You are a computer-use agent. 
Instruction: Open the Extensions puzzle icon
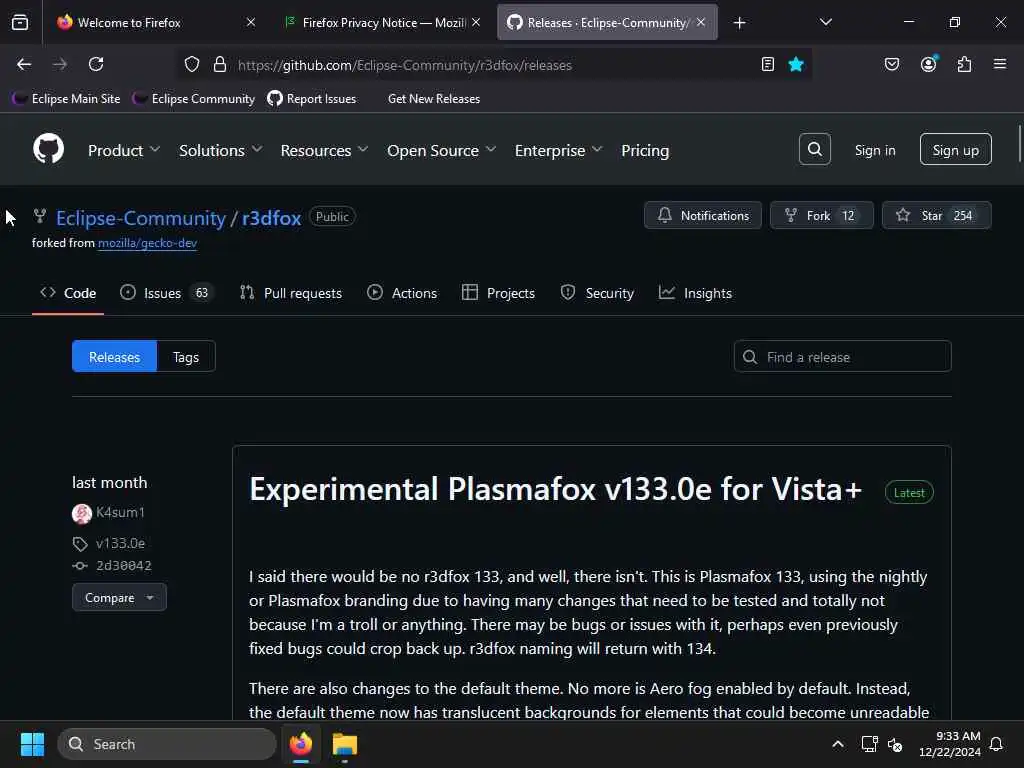click(x=965, y=65)
